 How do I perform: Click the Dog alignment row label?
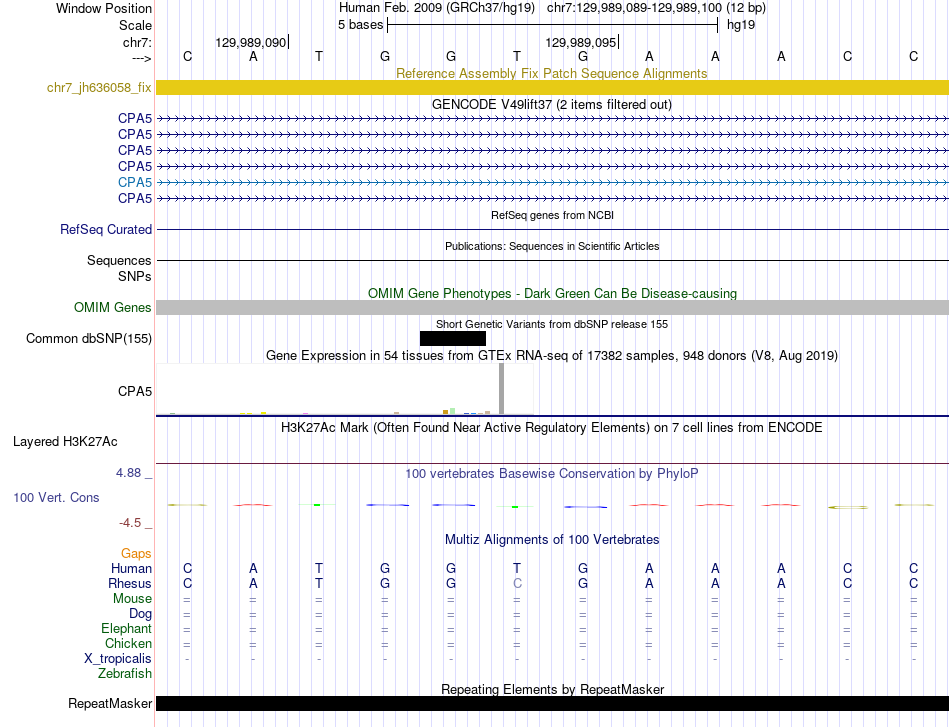click(140, 614)
